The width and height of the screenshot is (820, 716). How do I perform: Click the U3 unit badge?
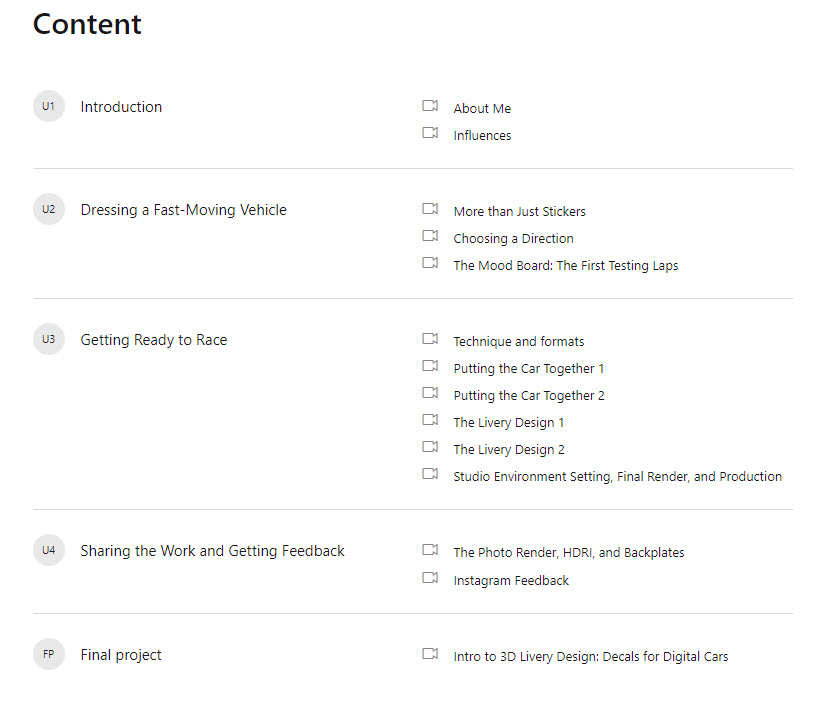pos(49,339)
